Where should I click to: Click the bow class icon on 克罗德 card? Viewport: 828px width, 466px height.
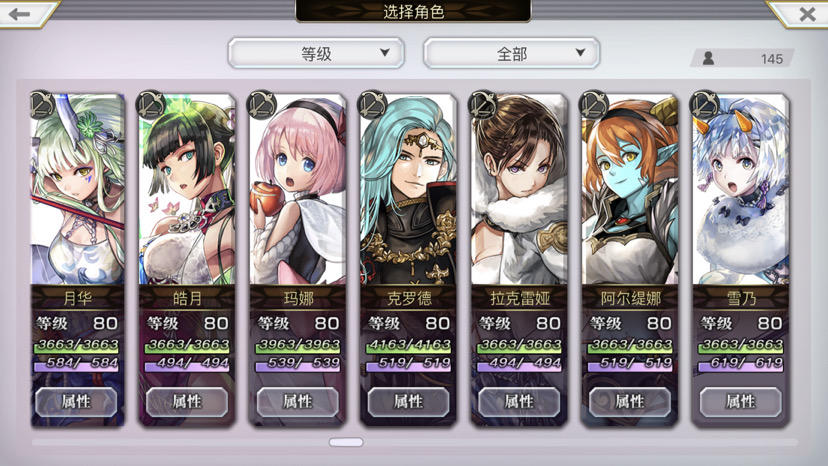coord(373,105)
